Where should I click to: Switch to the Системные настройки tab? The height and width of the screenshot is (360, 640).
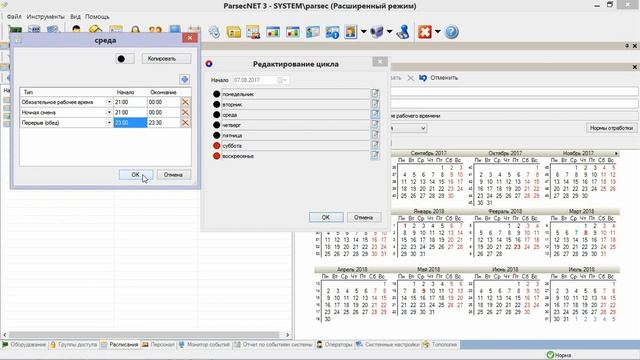coord(388,344)
